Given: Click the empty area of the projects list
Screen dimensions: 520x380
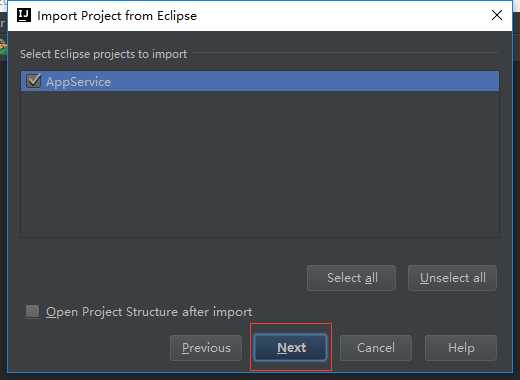Looking at the screenshot, I should pyautogui.click(x=260, y=163).
